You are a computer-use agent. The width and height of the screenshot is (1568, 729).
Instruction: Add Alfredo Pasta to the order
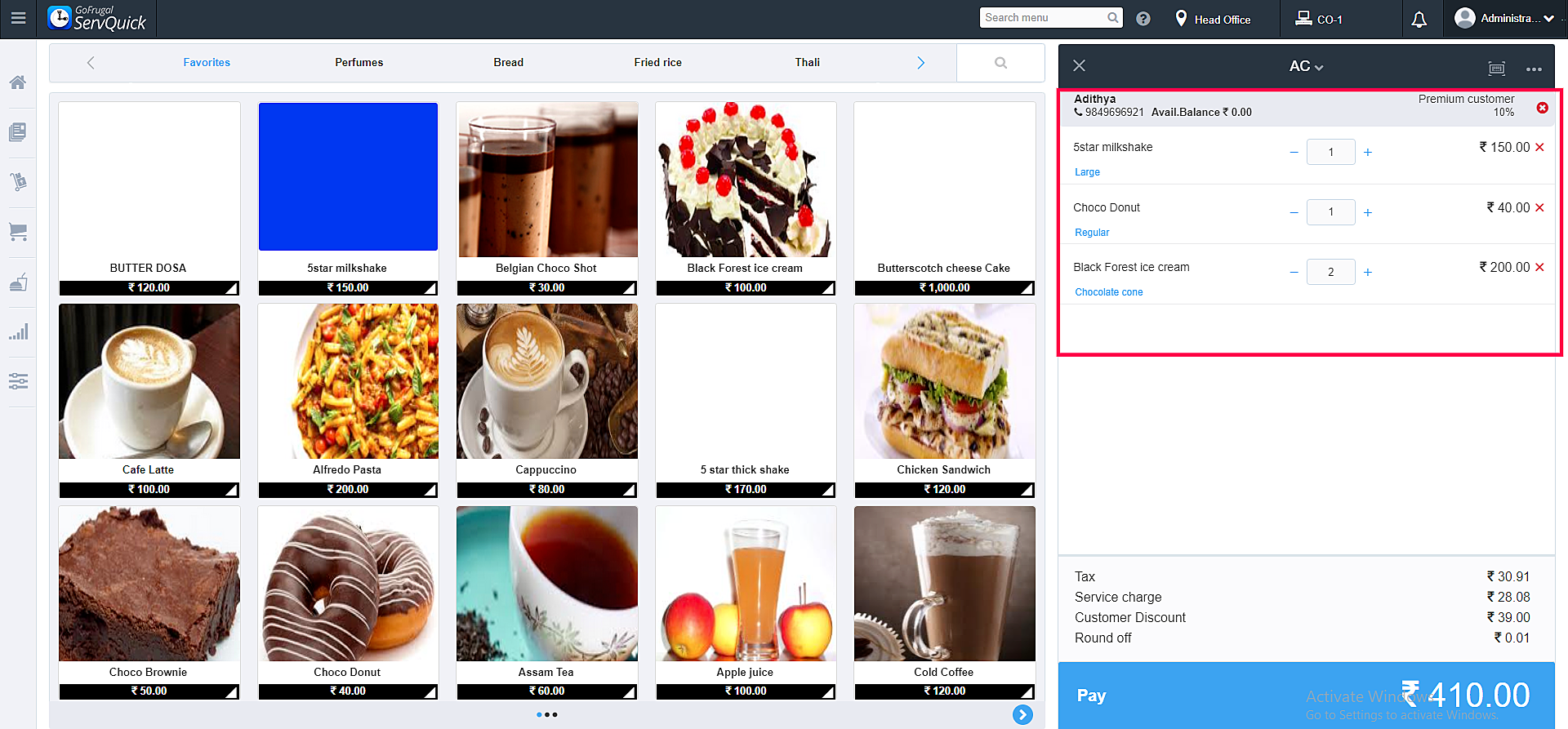coord(348,400)
